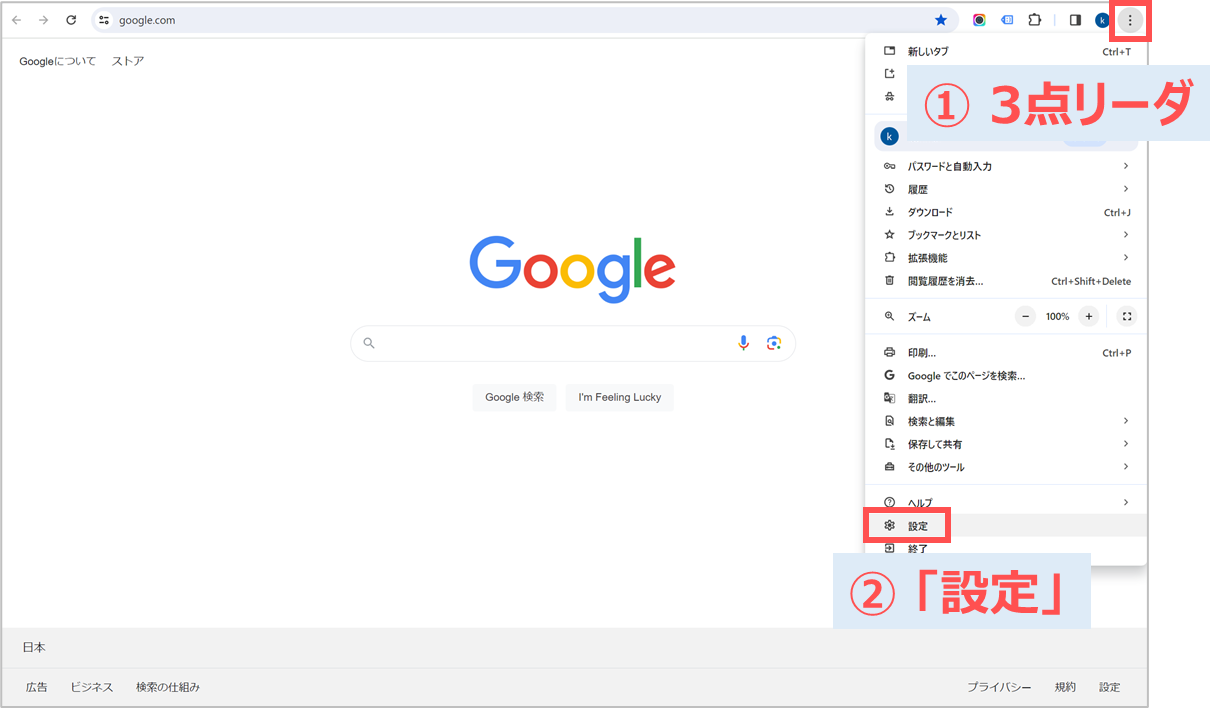The image size is (1224, 708).
Task: Select ダウンロード in the menu
Action: tap(1006, 212)
